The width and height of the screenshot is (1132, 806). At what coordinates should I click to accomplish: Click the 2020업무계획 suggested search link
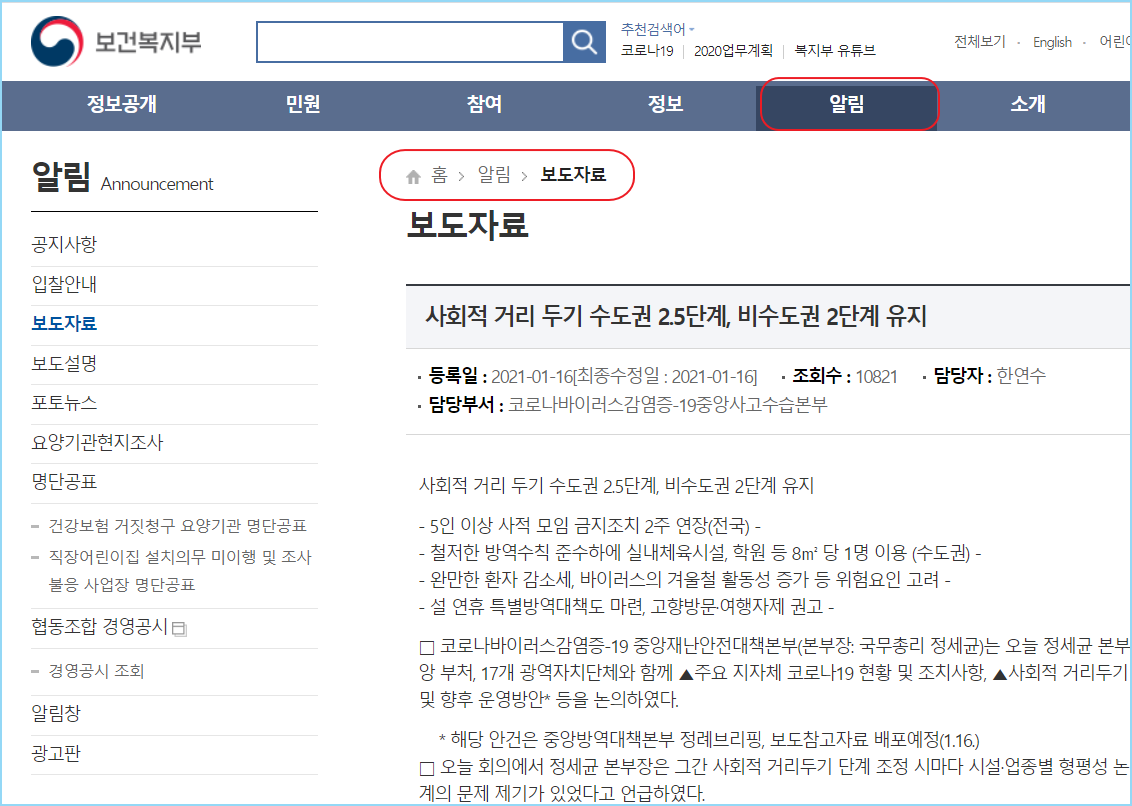(x=733, y=51)
